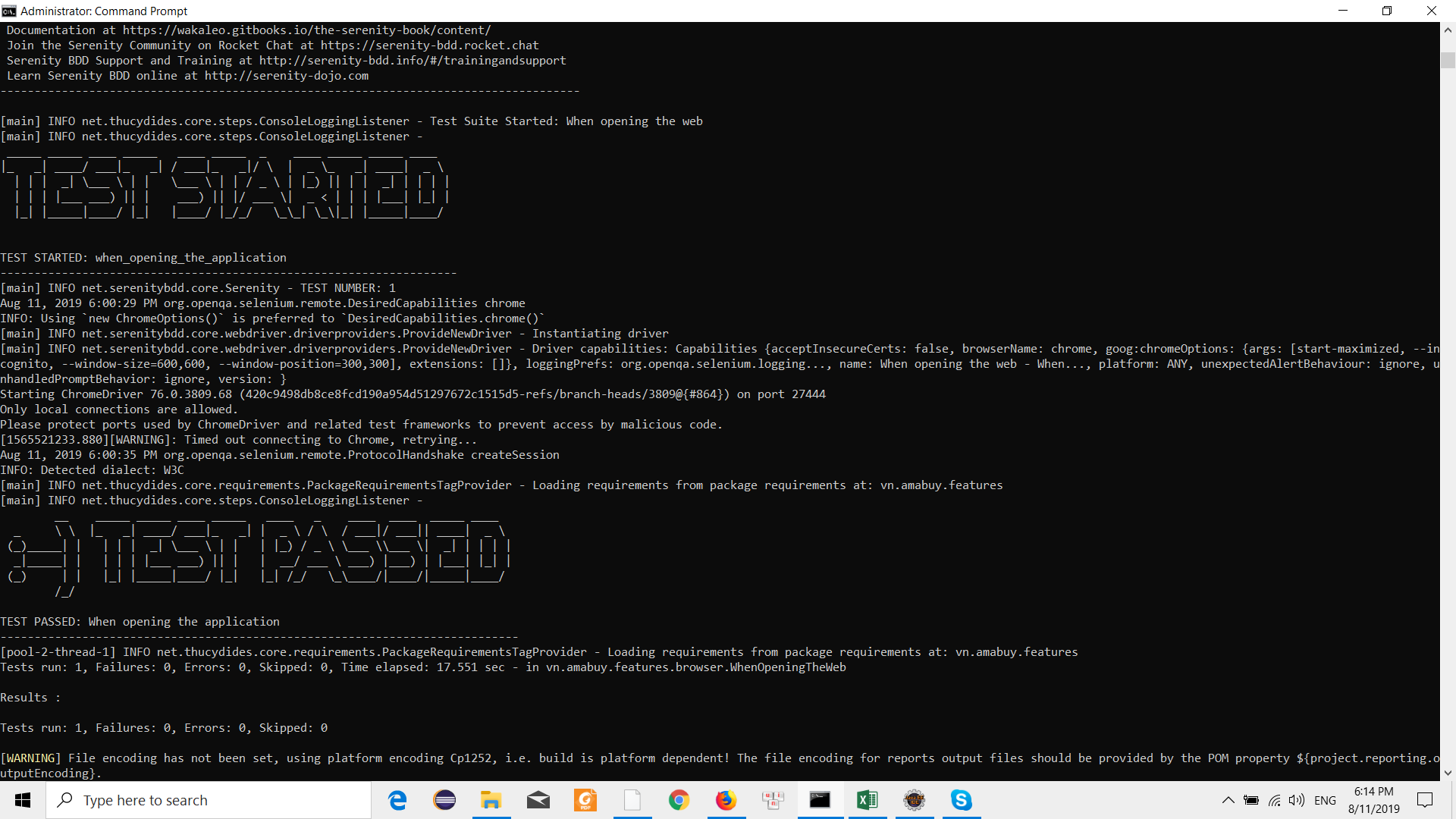
Task: Click the 'Results :' line
Action: pyautogui.click(x=30, y=698)
